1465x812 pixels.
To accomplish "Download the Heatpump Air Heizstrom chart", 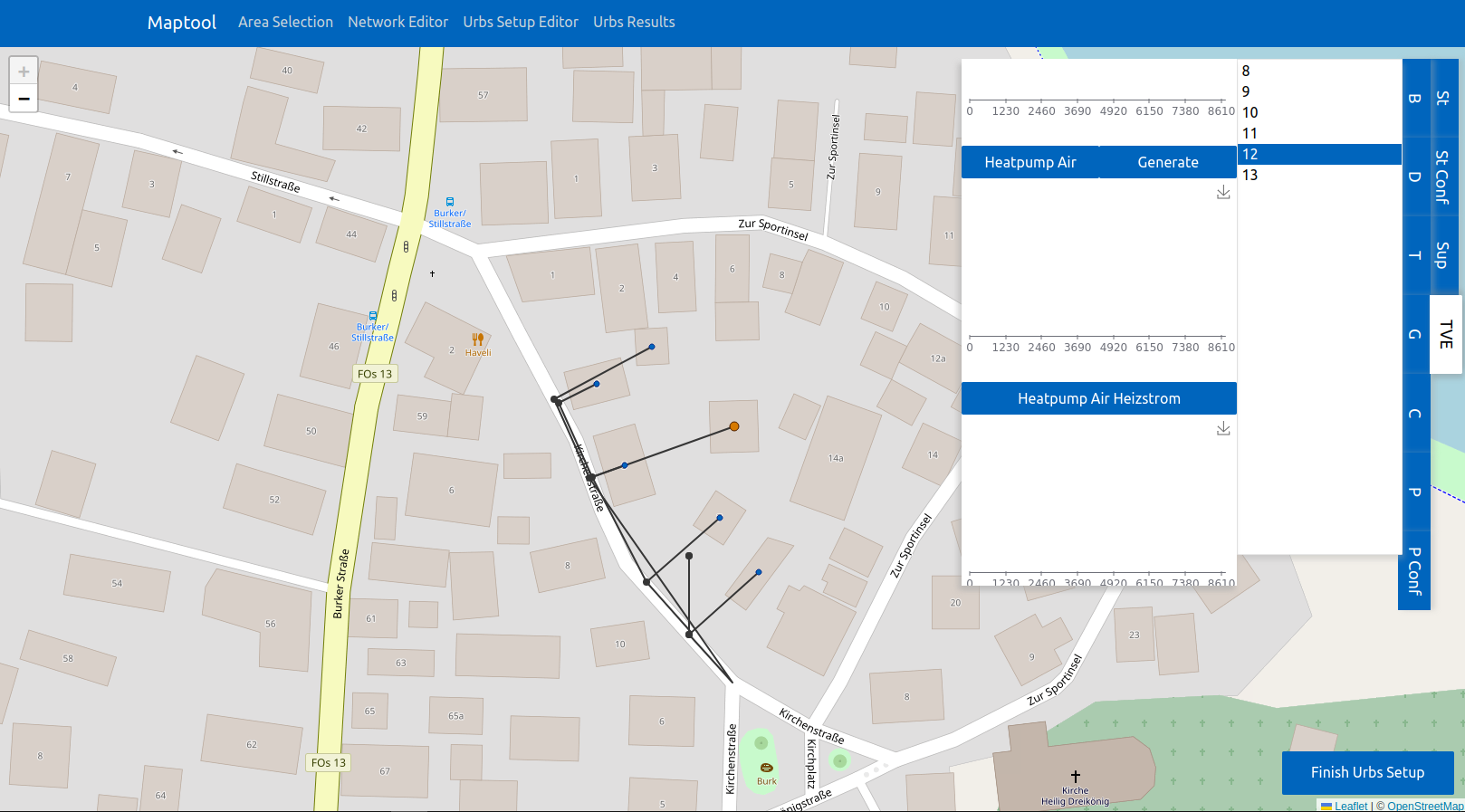I will (1223, 428).
